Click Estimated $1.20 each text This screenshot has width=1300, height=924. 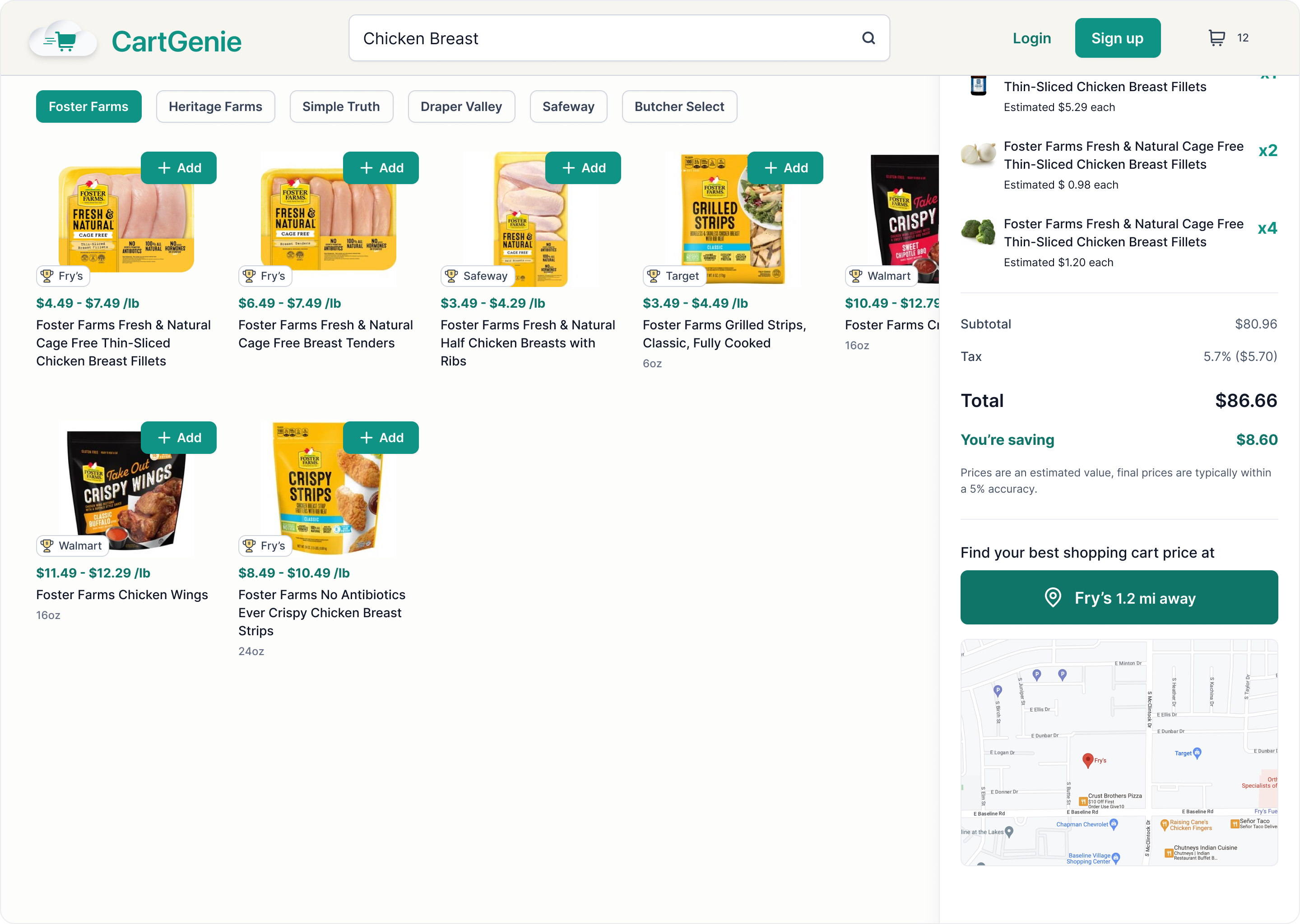1058,262
